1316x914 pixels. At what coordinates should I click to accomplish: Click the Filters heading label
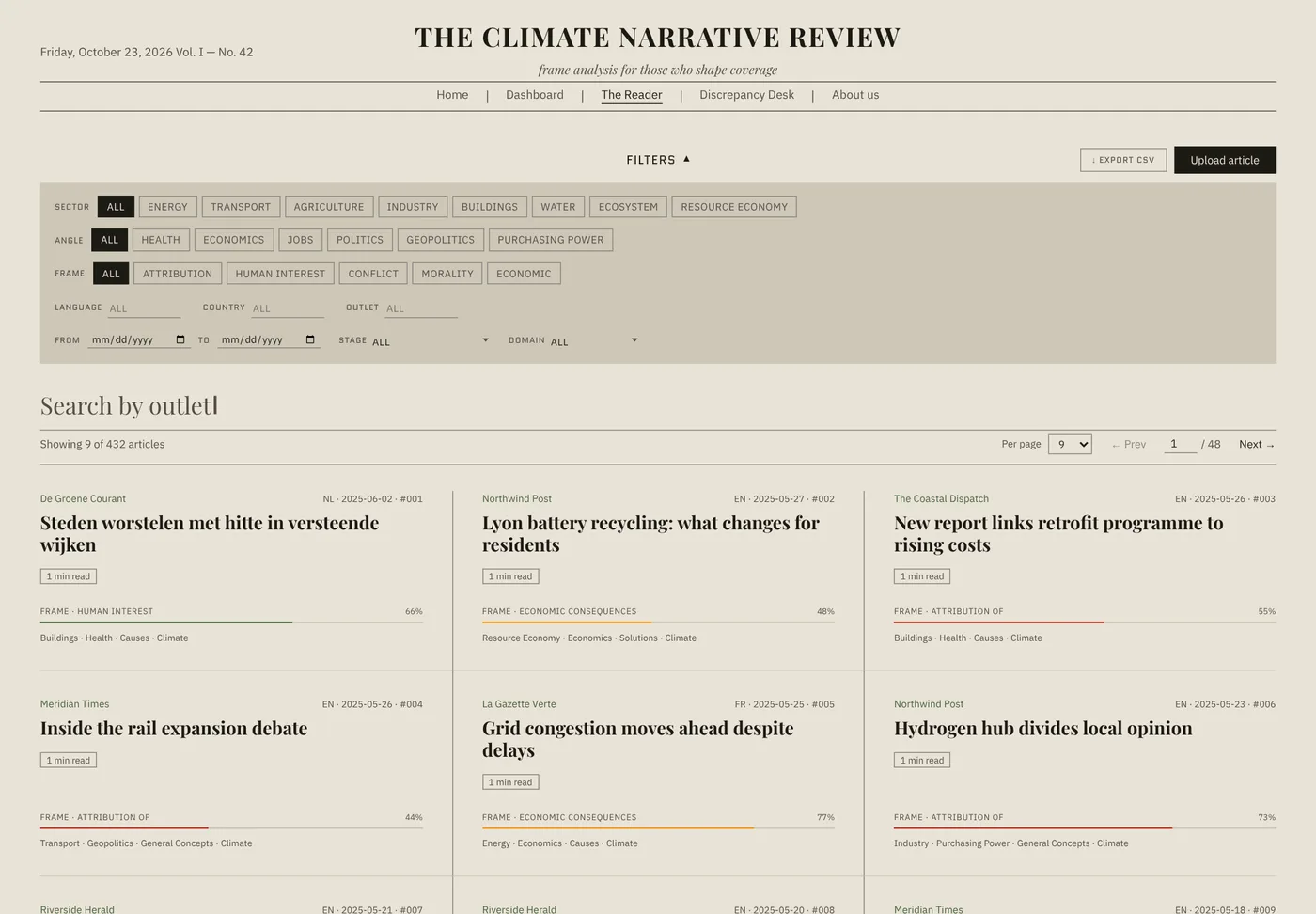click(x=650, y=160)
